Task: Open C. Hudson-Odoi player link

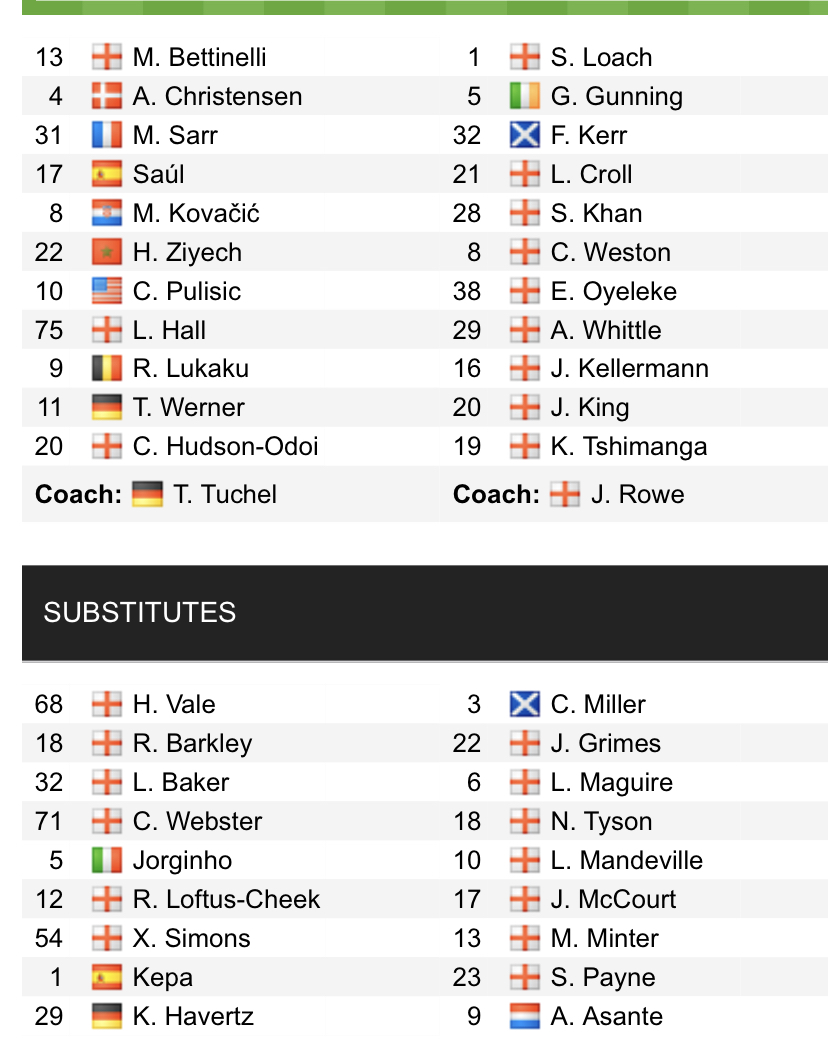Action: [225, 446]
